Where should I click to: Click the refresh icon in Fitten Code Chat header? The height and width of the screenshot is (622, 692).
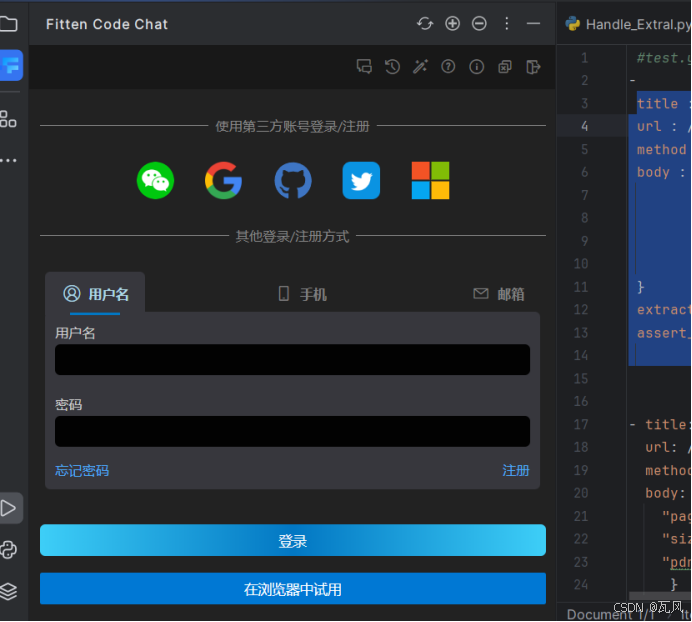[x=425, y=23]
